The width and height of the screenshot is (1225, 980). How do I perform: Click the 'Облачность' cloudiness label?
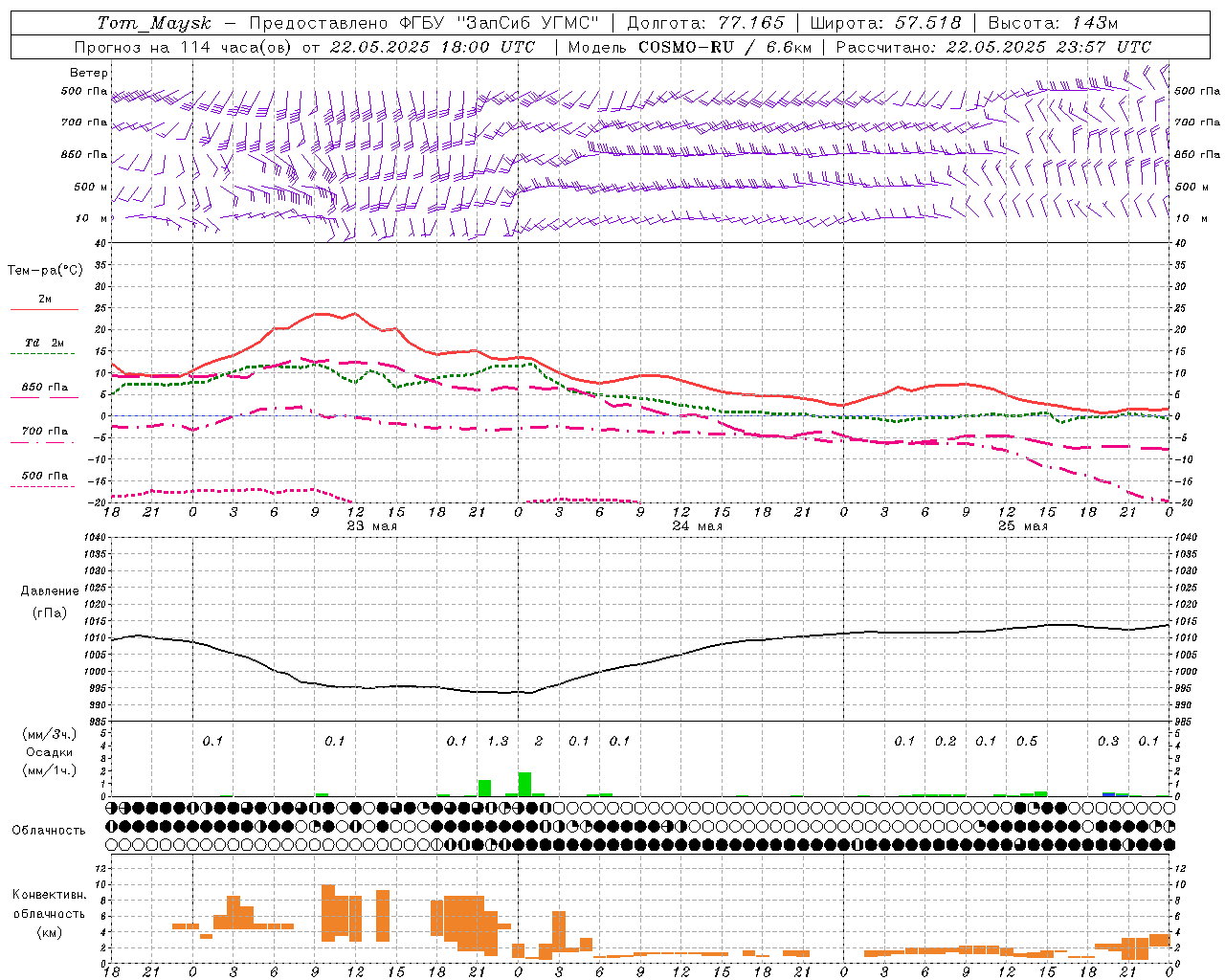pos(49,830)
